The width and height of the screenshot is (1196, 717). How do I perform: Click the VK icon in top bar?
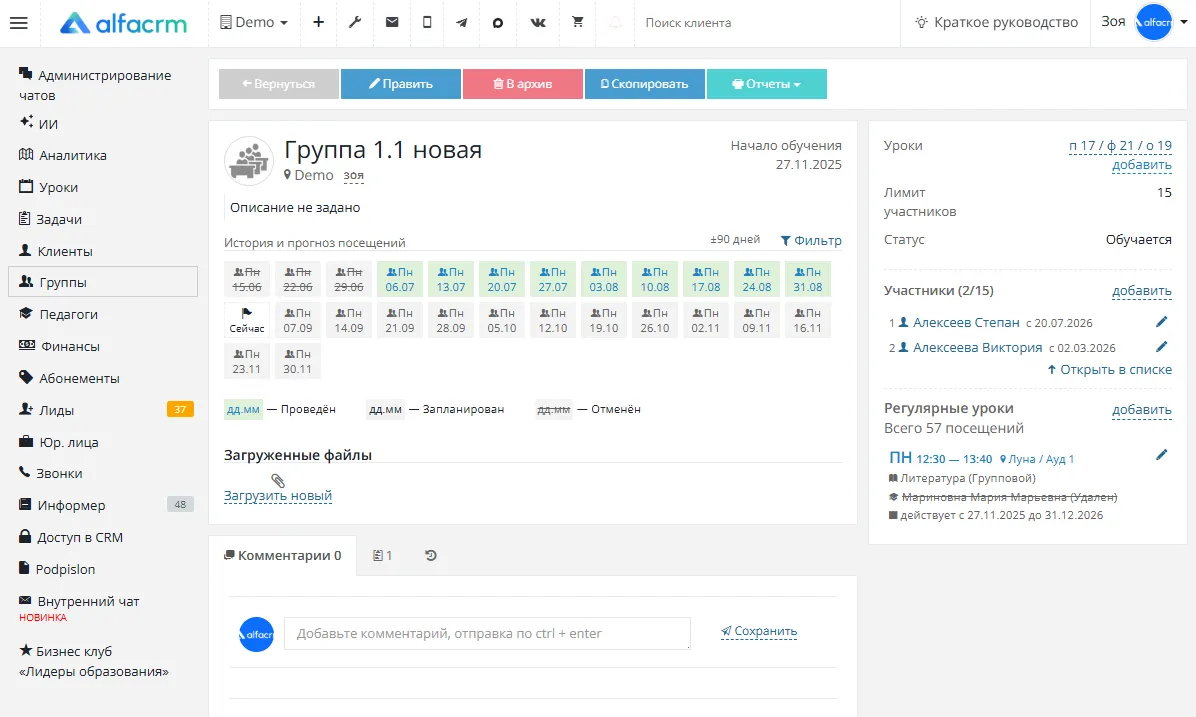(538, 22)
